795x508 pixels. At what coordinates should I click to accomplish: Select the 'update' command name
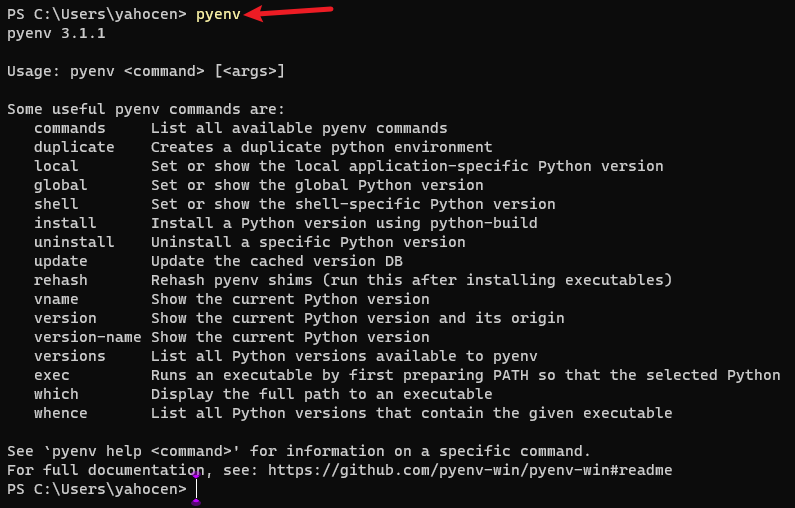tap(61, 261)
